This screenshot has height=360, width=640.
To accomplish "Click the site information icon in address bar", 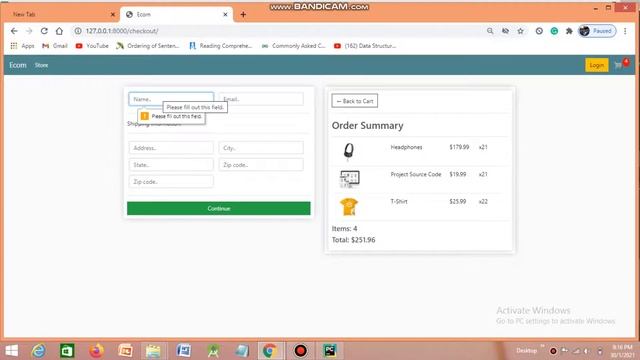I will click(x=78, y=31).
